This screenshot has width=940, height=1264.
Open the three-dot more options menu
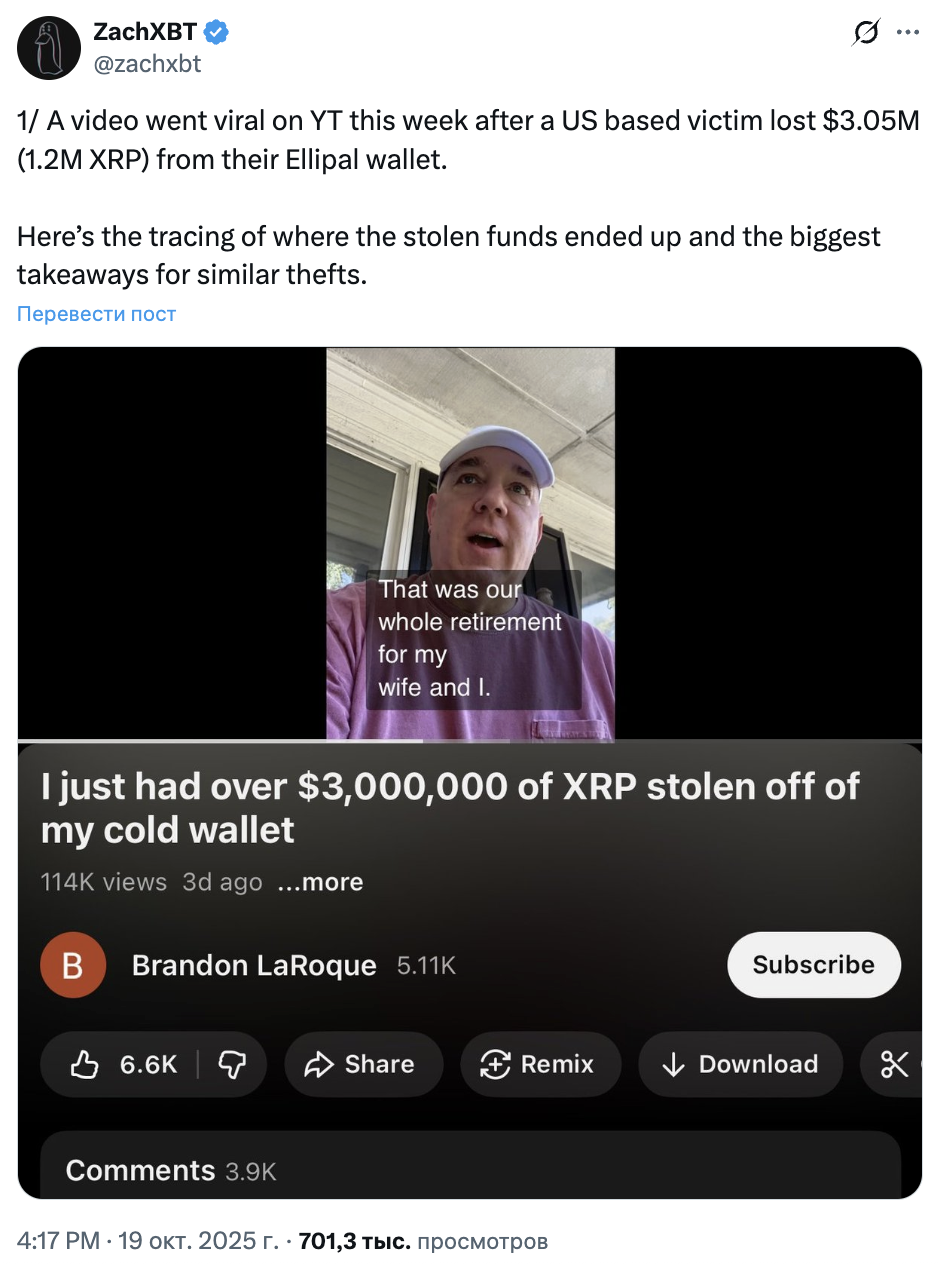[908, 32]
